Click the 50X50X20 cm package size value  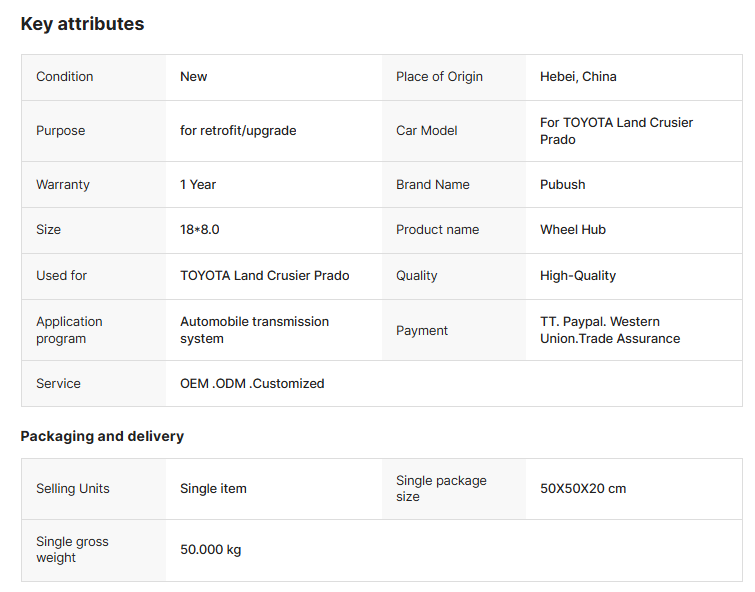click(x=583, y=489)
